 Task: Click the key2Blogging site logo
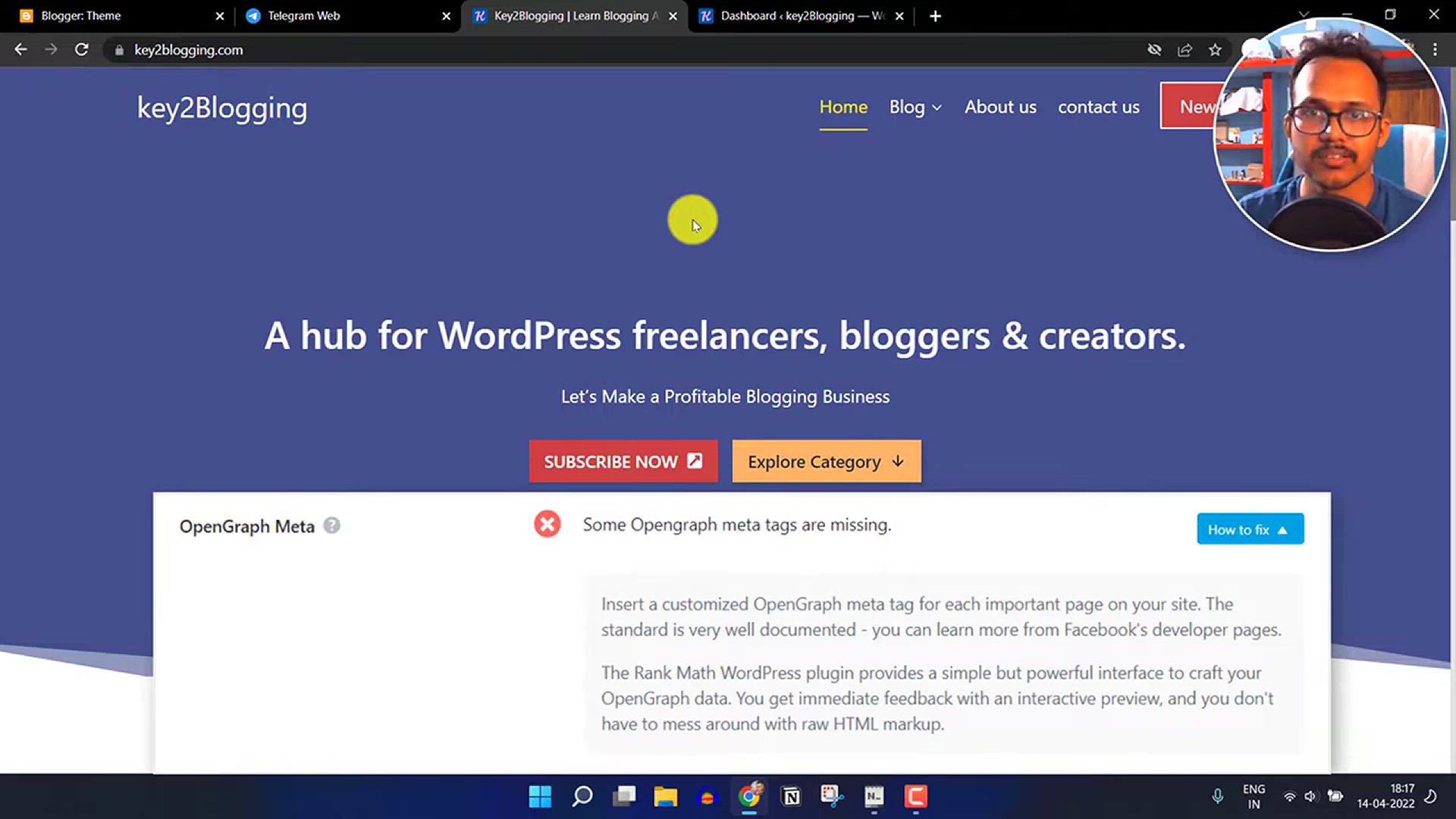[222, 108]
